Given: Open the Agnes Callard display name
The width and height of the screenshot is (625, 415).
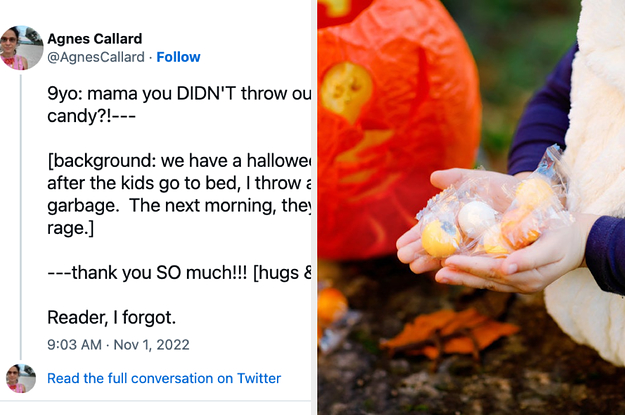Looking at the screenshot, I should [x=95, y=38].
